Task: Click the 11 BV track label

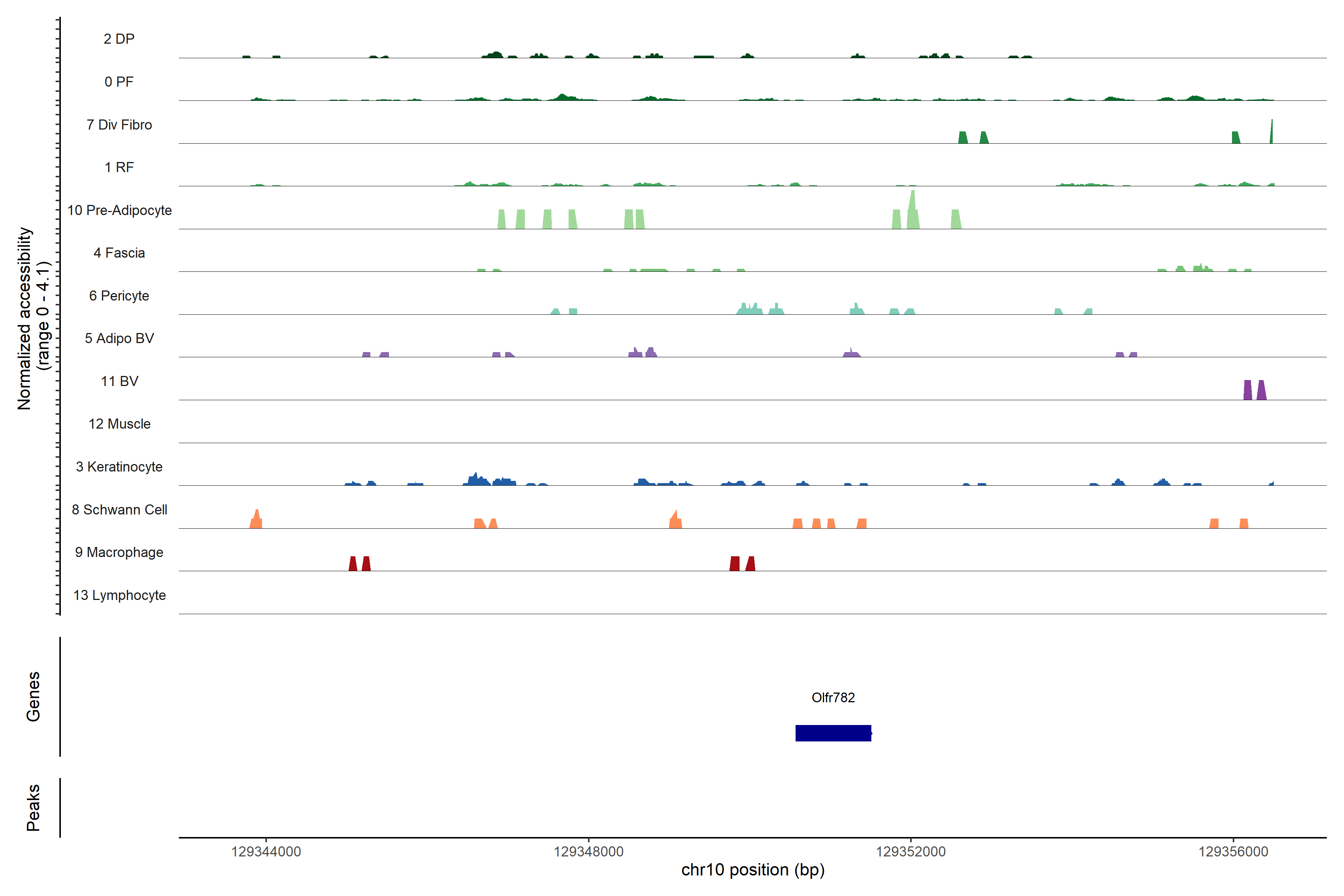Action: 119,381
